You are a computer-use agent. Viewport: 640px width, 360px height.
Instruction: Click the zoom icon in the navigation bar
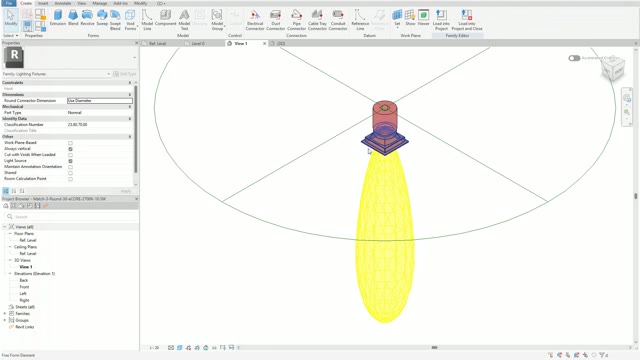627,113
